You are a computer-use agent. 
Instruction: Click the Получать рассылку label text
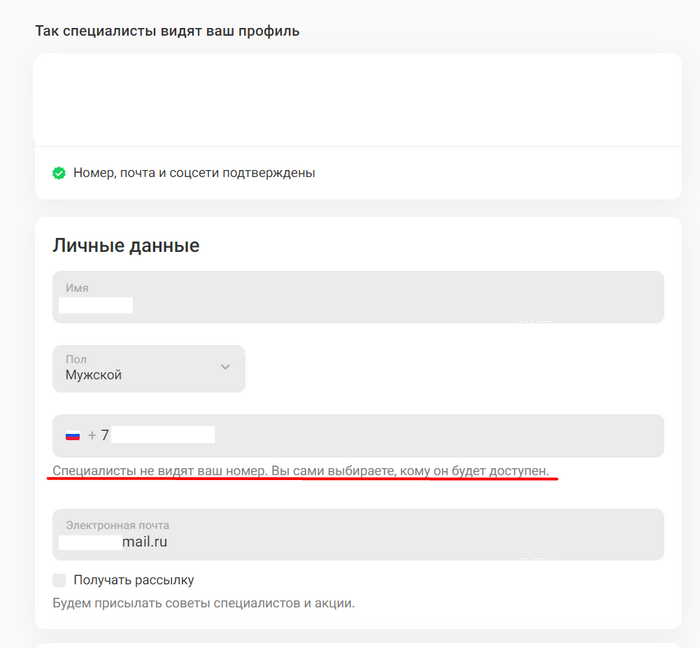click(x=134, y=580)
